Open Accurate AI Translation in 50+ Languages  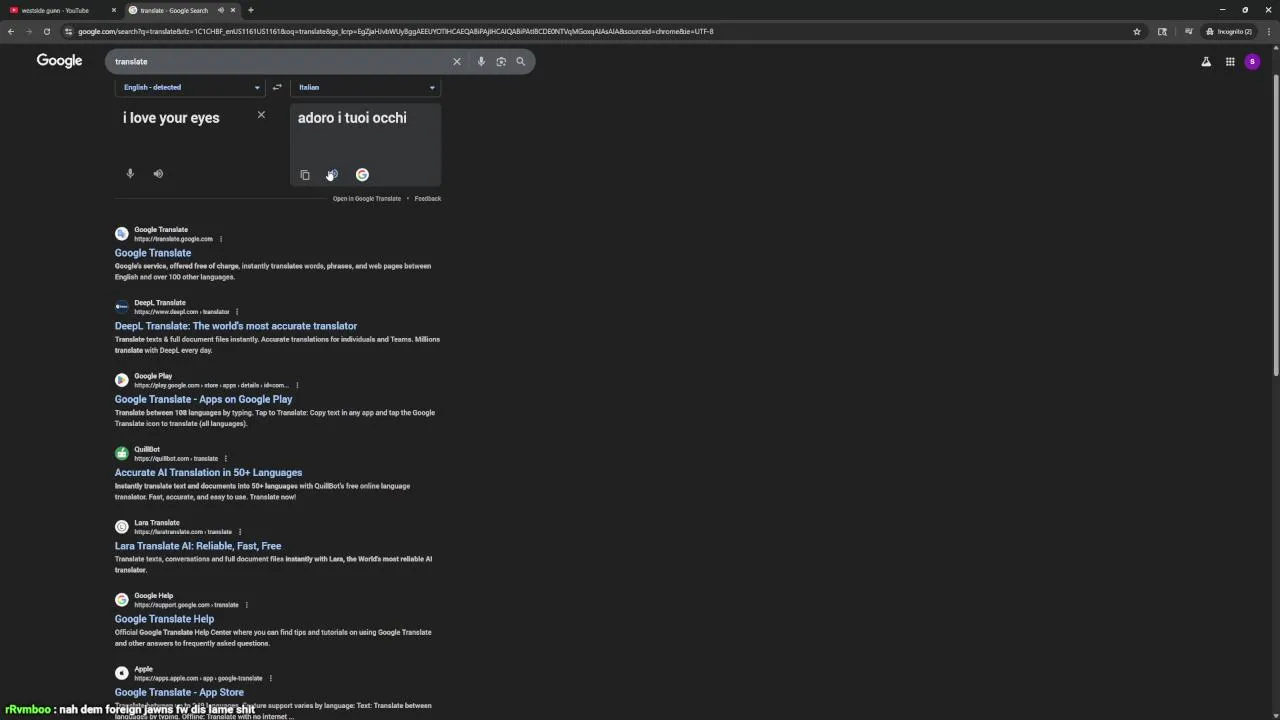208,472
